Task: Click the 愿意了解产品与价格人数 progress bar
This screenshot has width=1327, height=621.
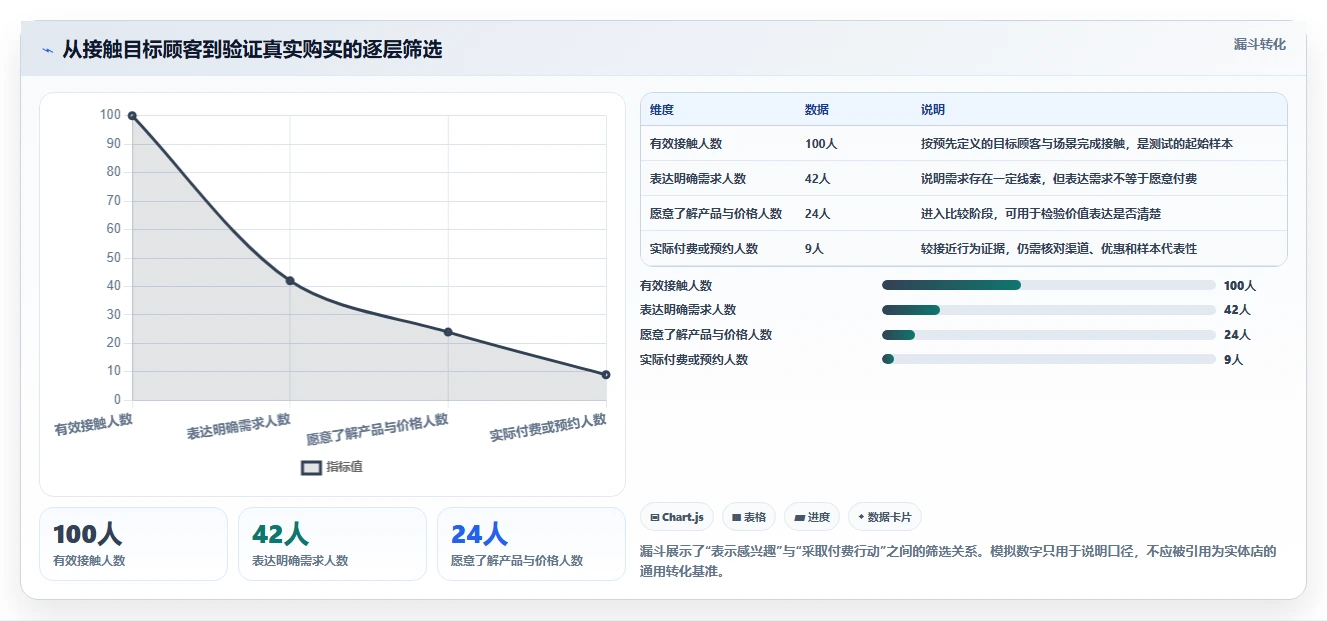Action: [x=1049, y=335]
